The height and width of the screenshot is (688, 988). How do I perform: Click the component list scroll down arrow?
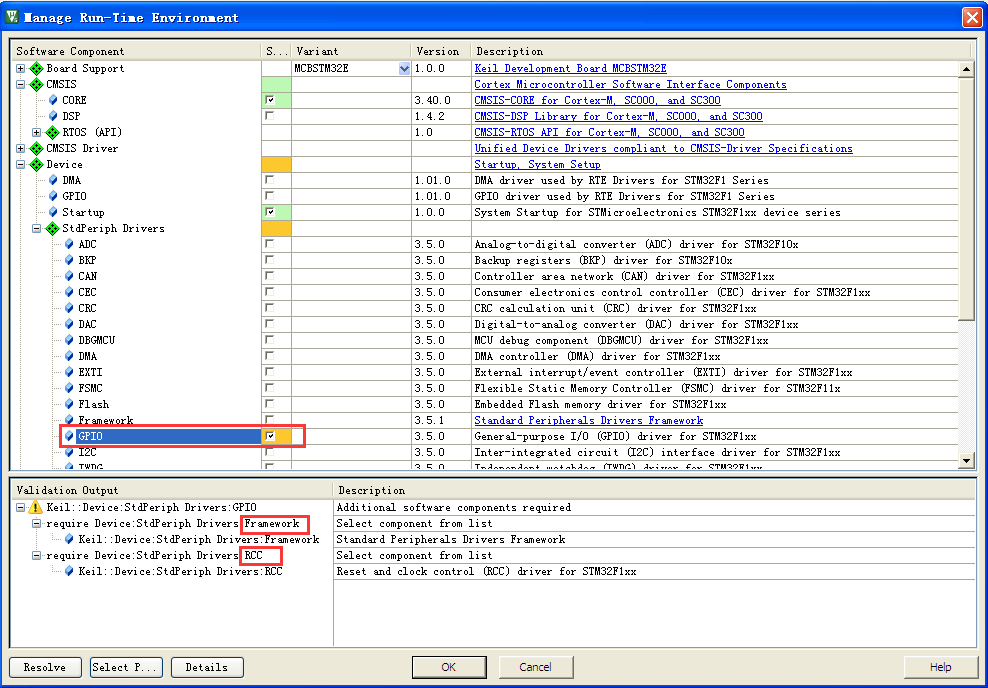point(966,461)
